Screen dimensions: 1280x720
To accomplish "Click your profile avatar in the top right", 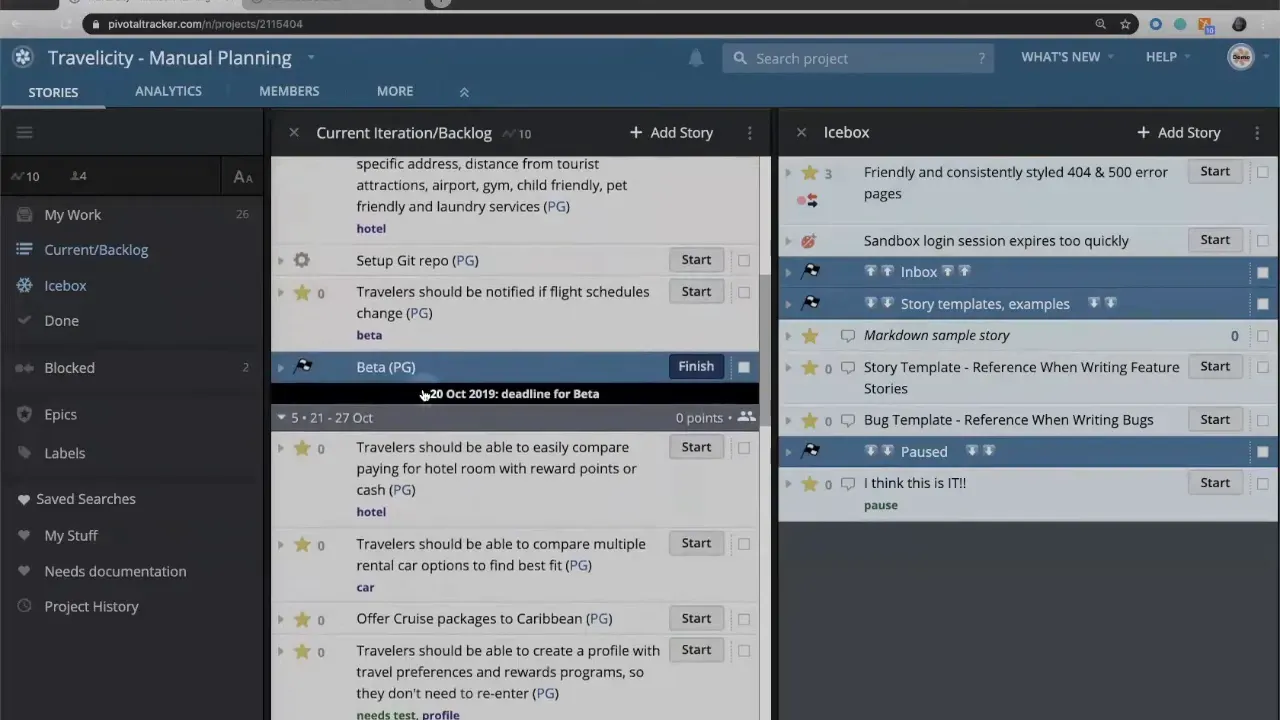I will pyautogui.click(x=1240, y=57).
